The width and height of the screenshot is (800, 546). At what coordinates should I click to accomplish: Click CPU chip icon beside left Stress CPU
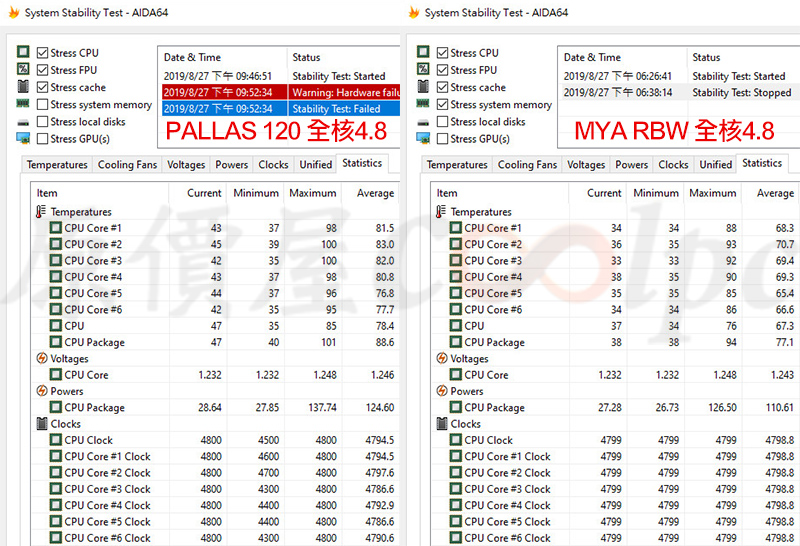point(23,52)
